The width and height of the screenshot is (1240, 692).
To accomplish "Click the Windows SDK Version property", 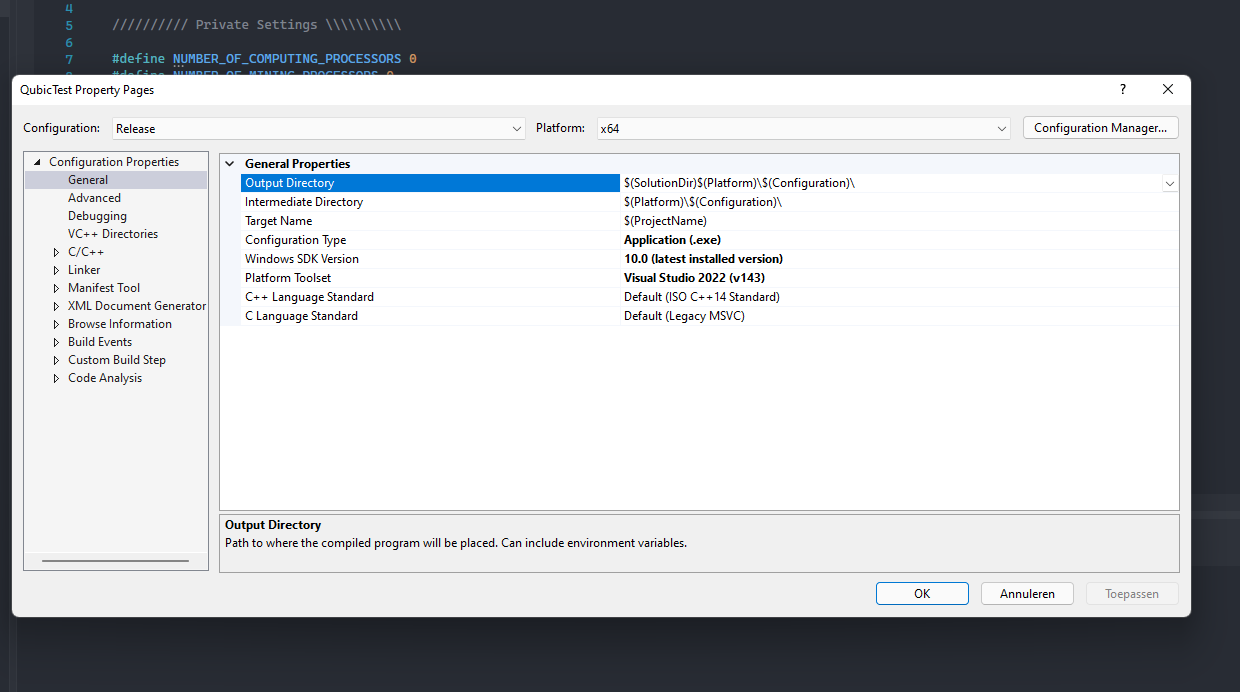I will tap(302, 259).
